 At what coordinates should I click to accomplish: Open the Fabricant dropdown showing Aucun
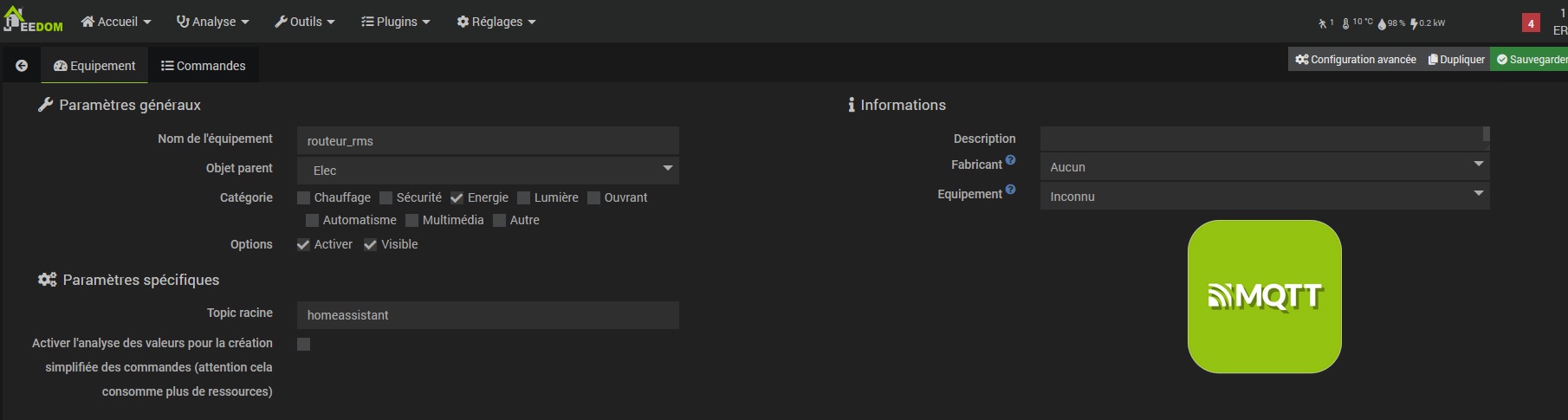click(1264, 166)
